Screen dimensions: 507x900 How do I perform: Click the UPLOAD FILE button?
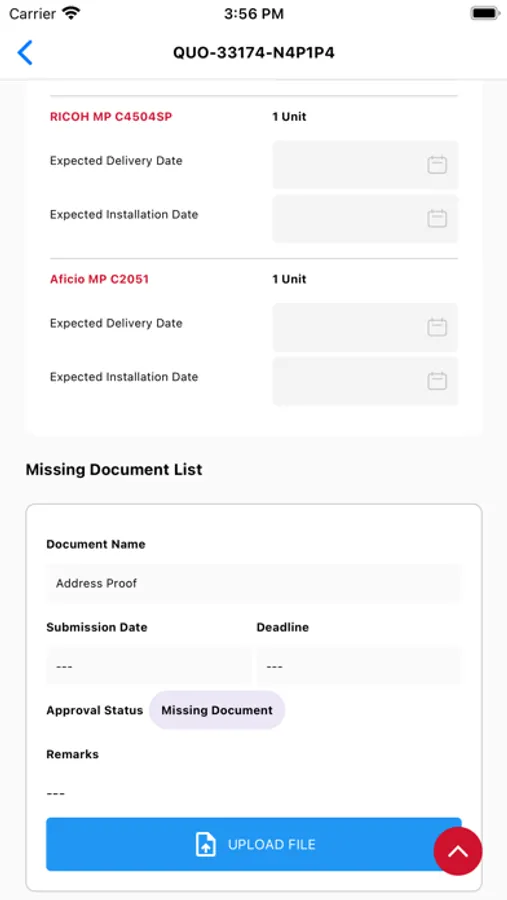click(x=254, y=844)
